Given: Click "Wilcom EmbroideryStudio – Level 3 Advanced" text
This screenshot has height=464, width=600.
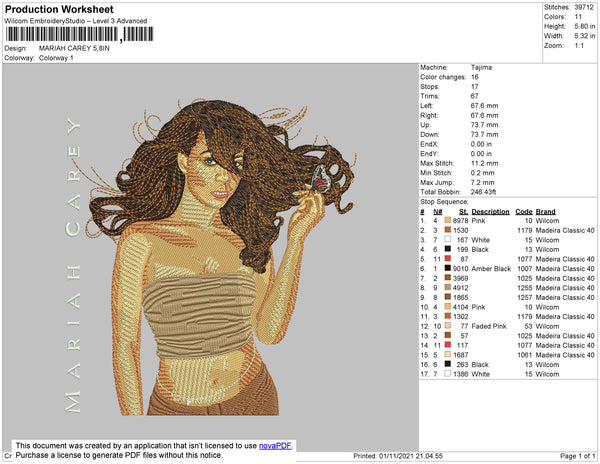Looking at the screenshot, I should [76, 21].
